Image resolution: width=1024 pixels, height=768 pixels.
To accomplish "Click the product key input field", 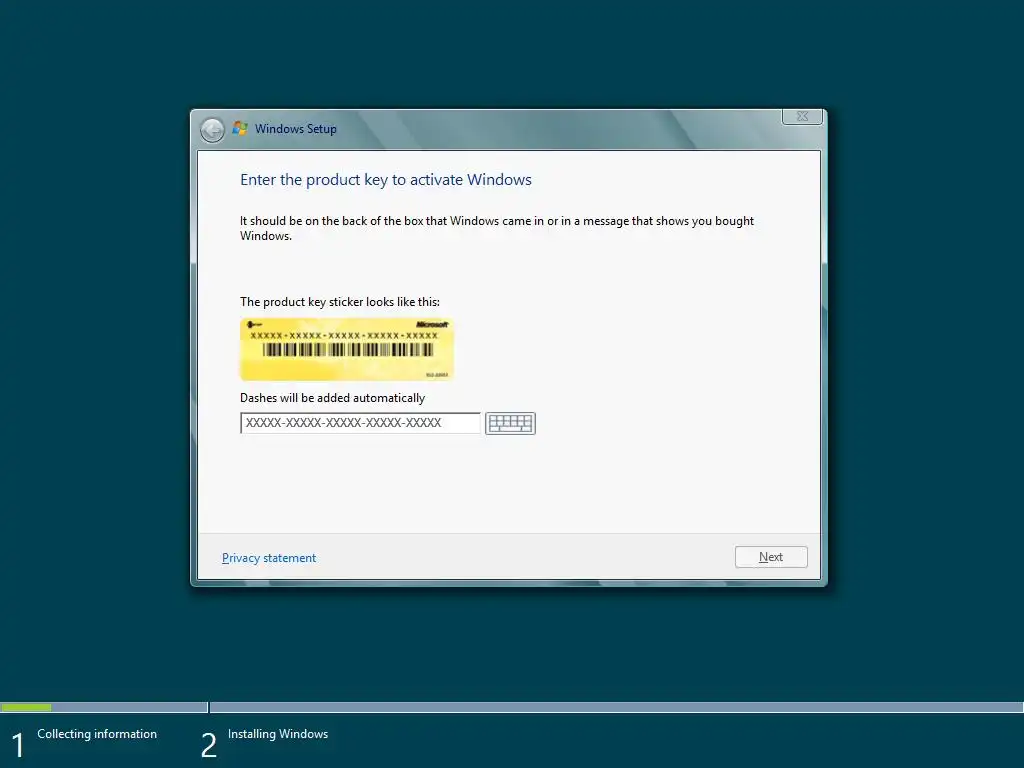I will pos(360,423).
